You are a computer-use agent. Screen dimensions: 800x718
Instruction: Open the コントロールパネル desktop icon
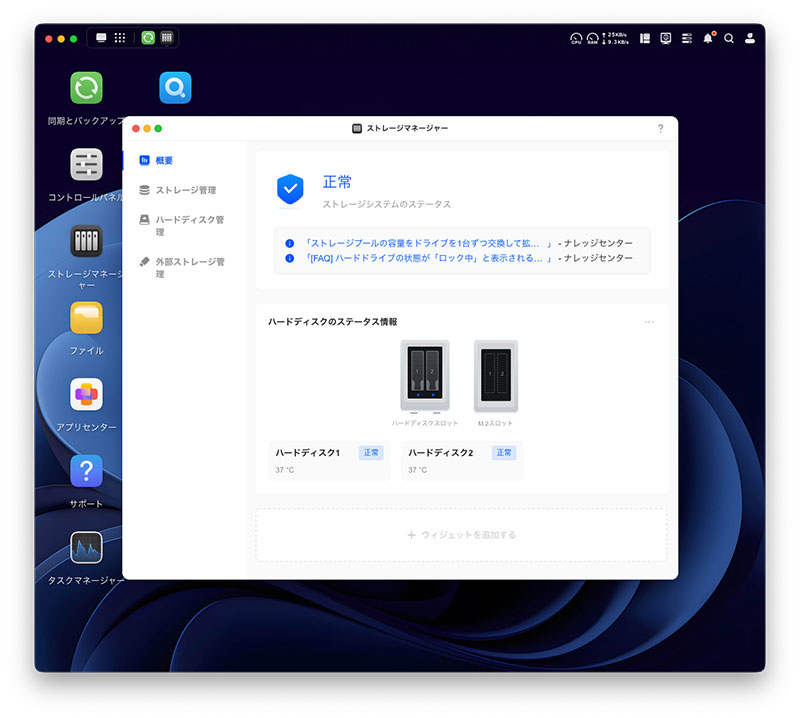(x=86, y=164)
